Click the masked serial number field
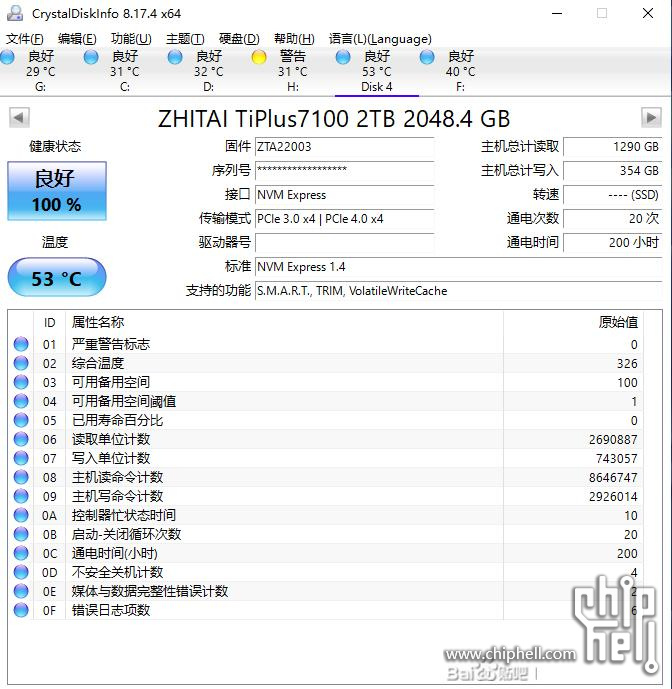This screenshot has width=672, height=689. 345,170
